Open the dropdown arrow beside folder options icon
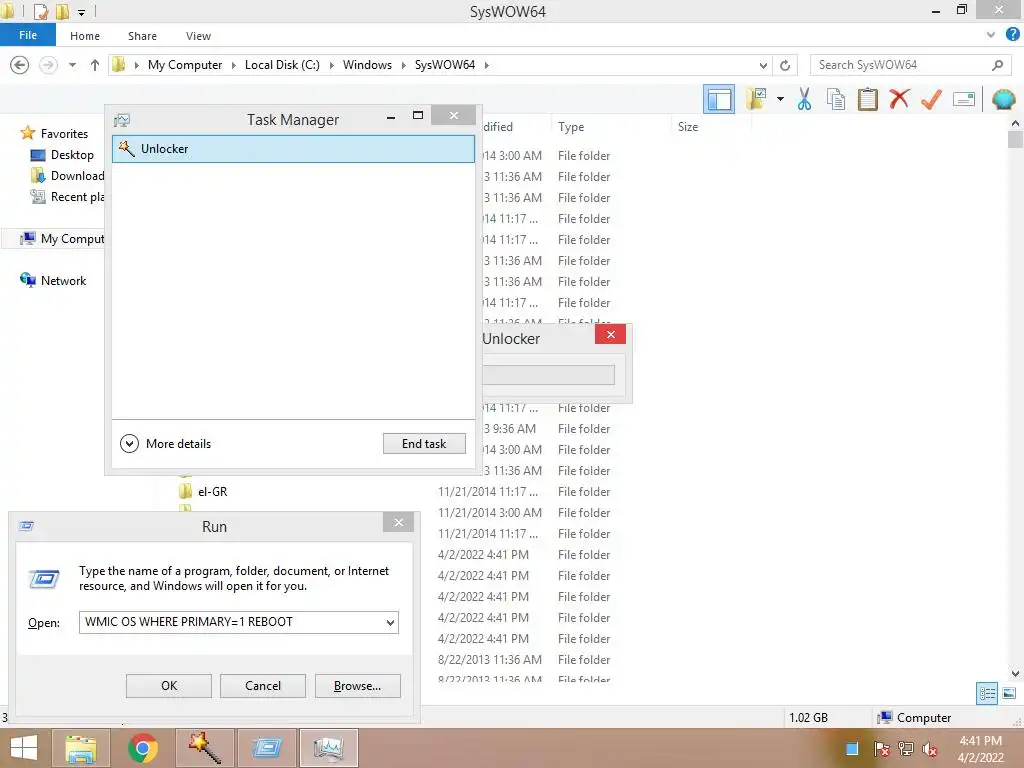Viewport: 1024px width, 768px height. 780,100
